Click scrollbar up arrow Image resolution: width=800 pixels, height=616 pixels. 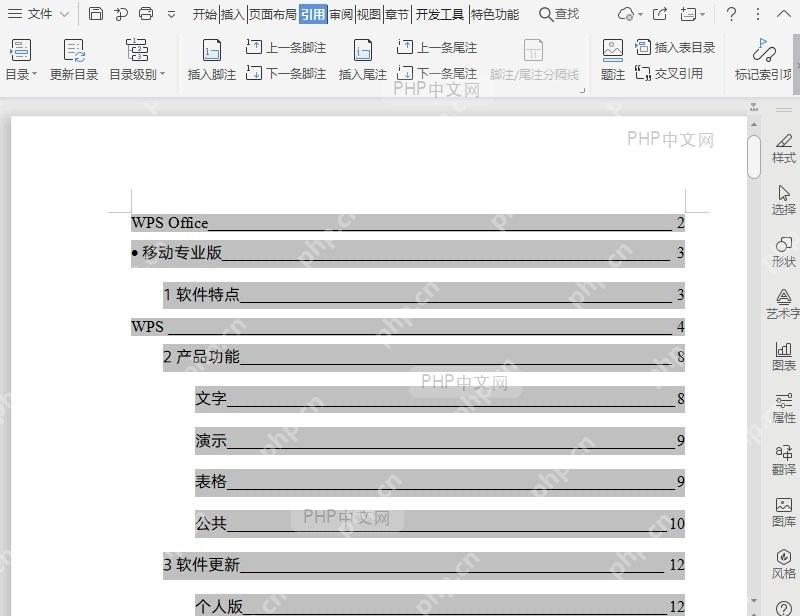tap(754, 124)
